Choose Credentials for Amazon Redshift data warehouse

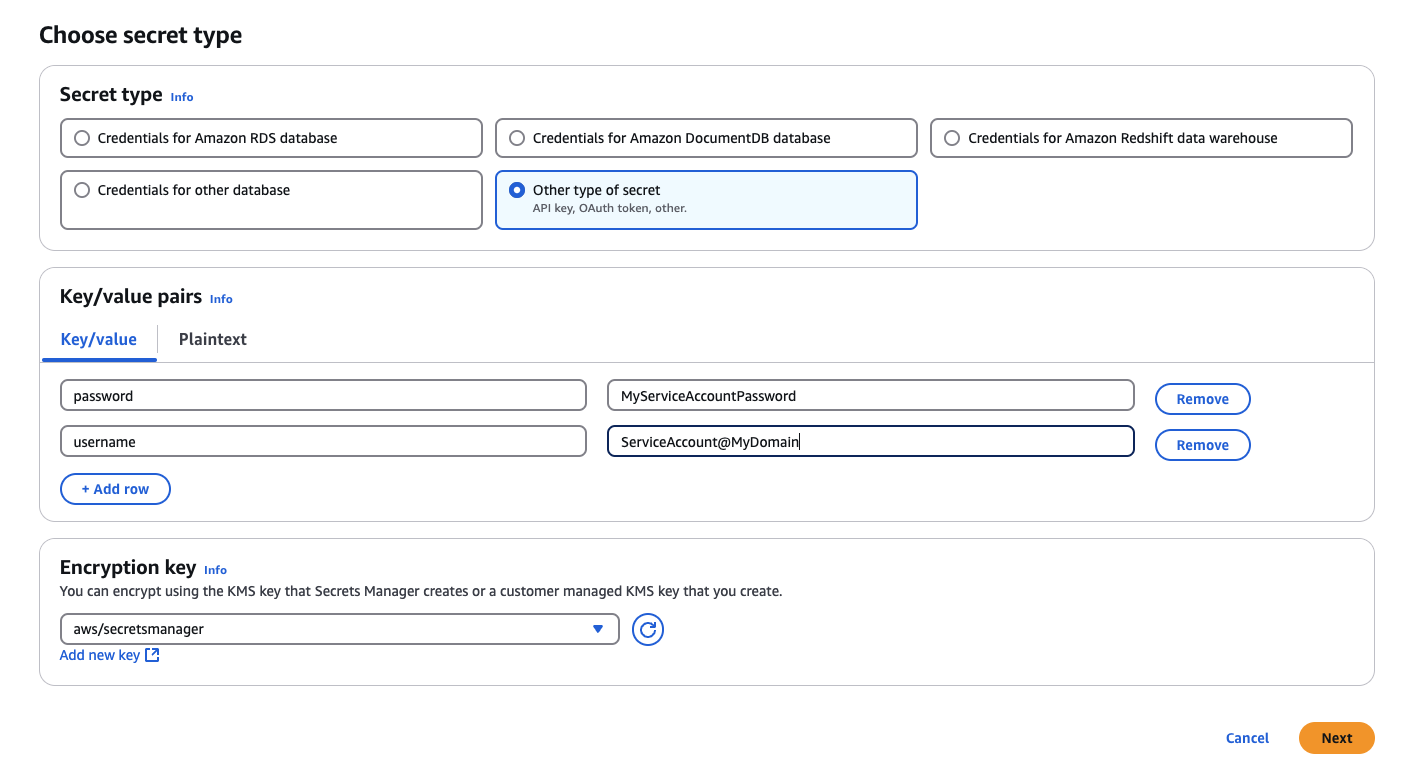coord(952,138)
